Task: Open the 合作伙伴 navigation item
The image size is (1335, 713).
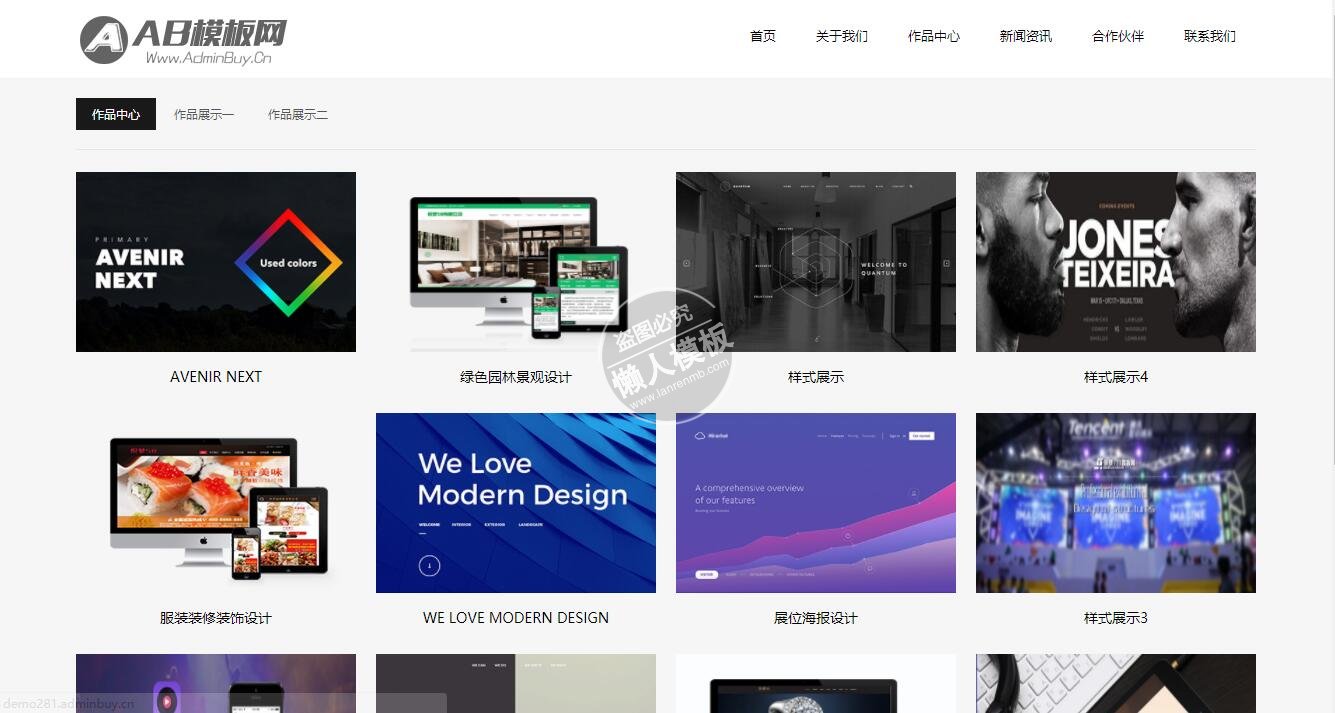Action: pos(1117,36)
